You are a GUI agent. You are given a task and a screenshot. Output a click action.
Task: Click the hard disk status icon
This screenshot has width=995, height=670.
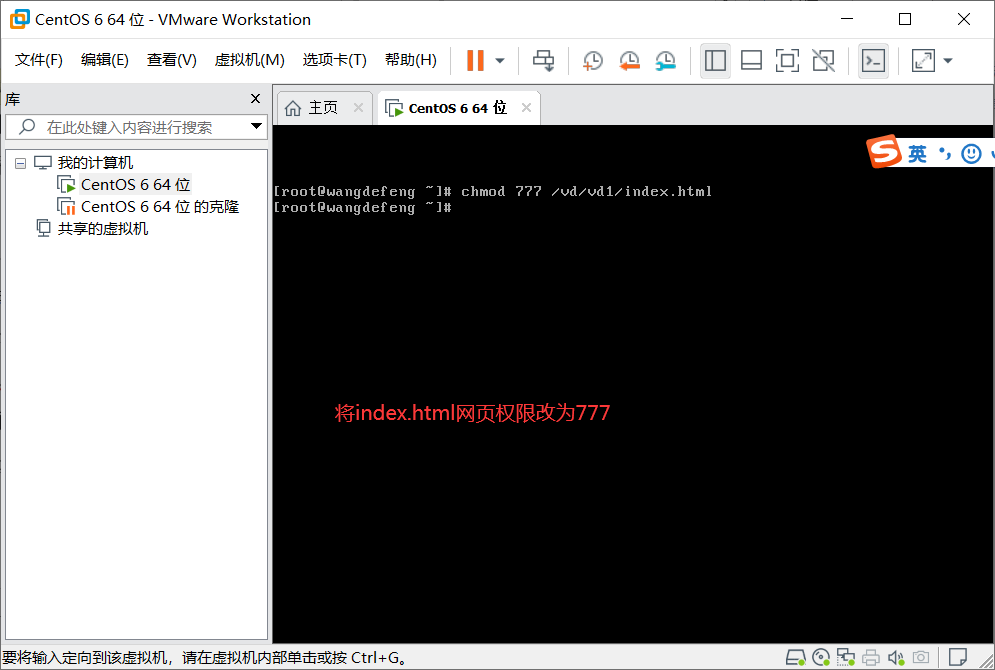pyautogui.click(x=796, y=657)
